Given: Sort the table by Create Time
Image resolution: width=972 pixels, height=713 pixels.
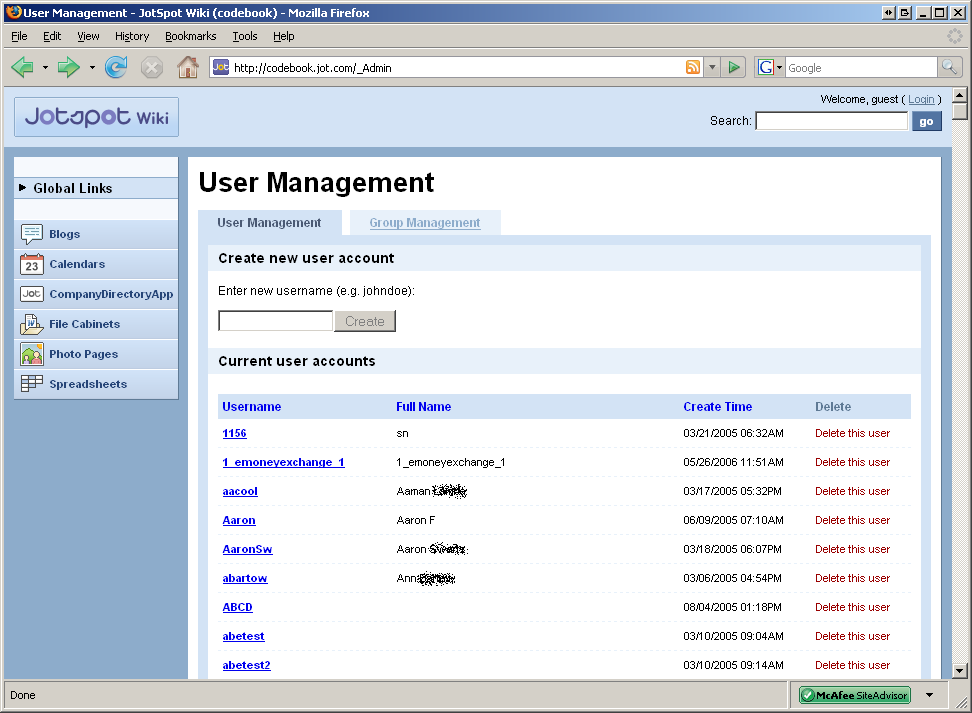Looking at the screenshot, I should point(718,407).
